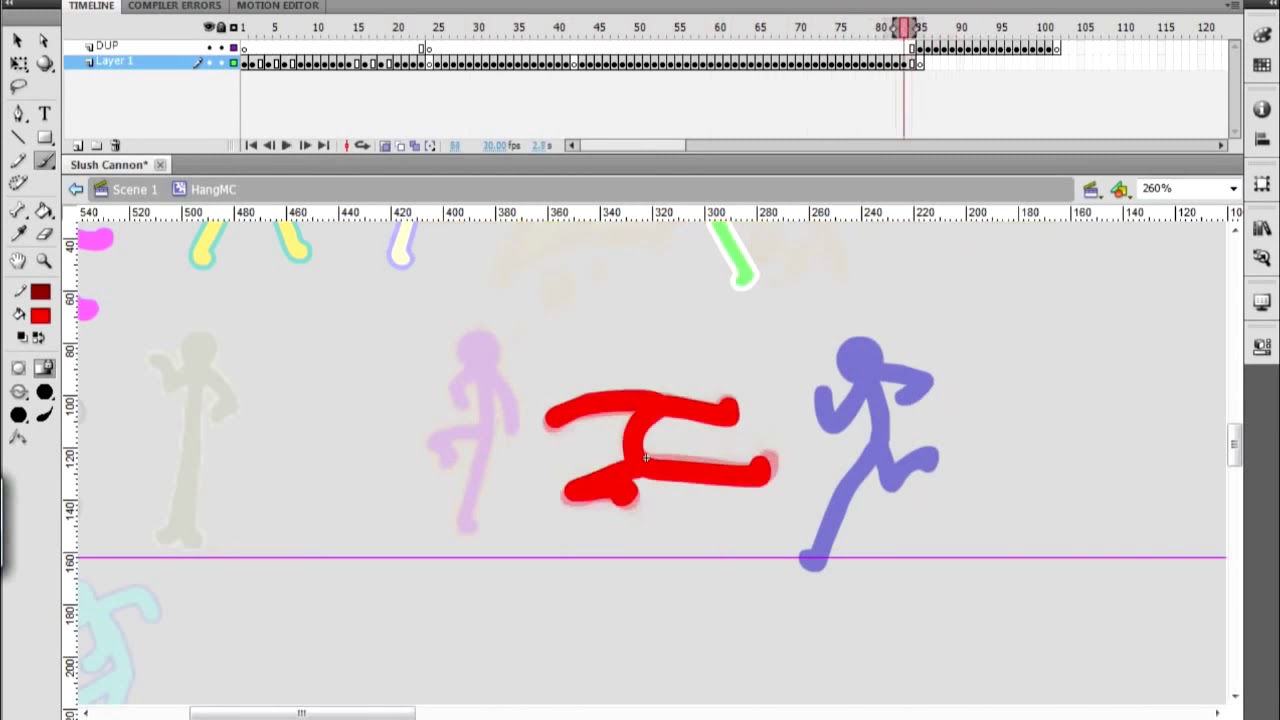Select the Subselection tool

[x=44, y=40]
